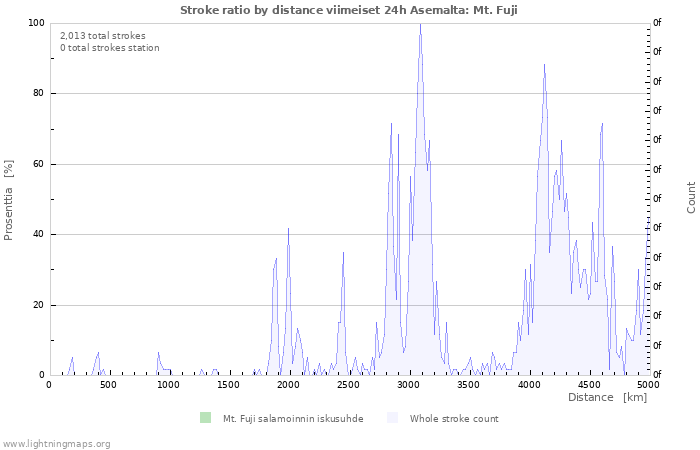This screenshot has height=450, width=700.
Task: Select the x-axis tick label 1500
Action: pos(228,385)
